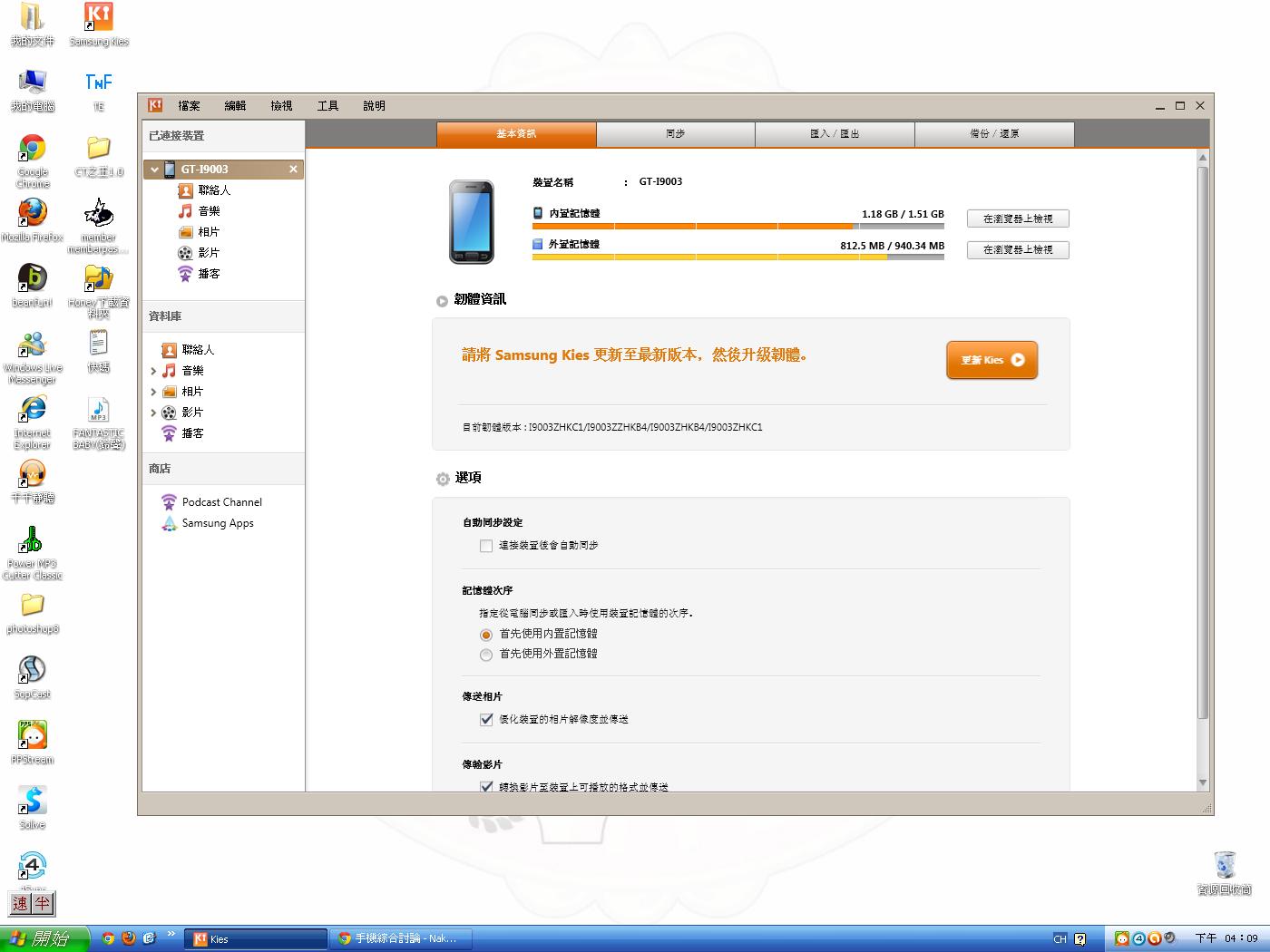Select the SopCast desktop icon
The width and height of the screenshot is (1270, 952).
[x=33, y=677]
